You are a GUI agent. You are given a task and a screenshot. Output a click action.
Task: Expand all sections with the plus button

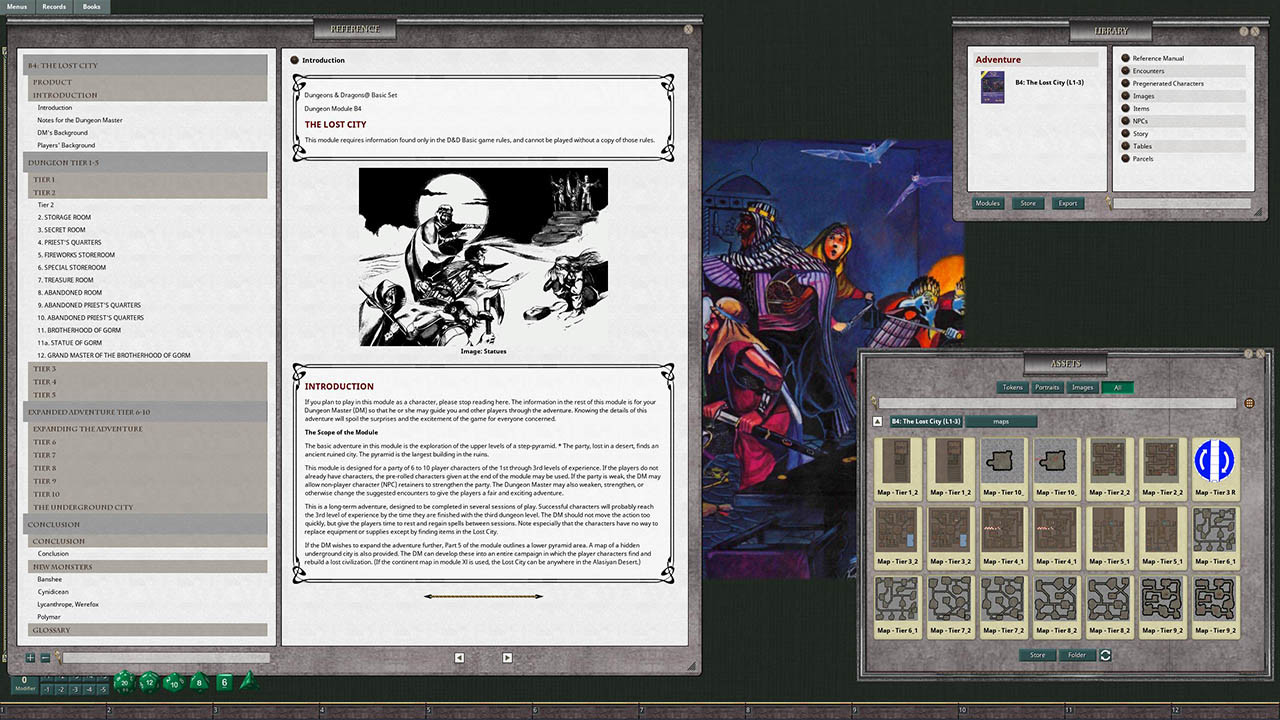click(x=30, y=657)
